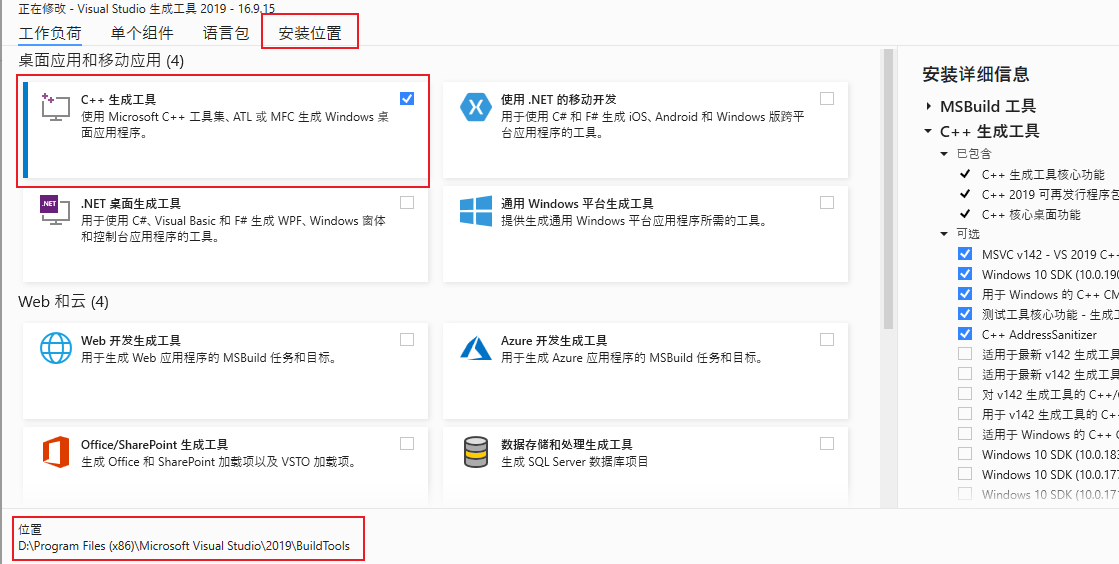Screen dimensions: 1119x564
Task: Select the 通用 Windows 平台生成工具 title text
Action: (x=577, y=203)
